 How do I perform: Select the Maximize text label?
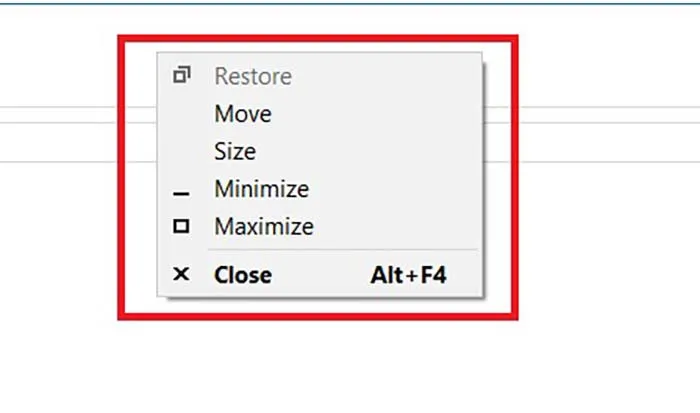click(x=264, y=227)
